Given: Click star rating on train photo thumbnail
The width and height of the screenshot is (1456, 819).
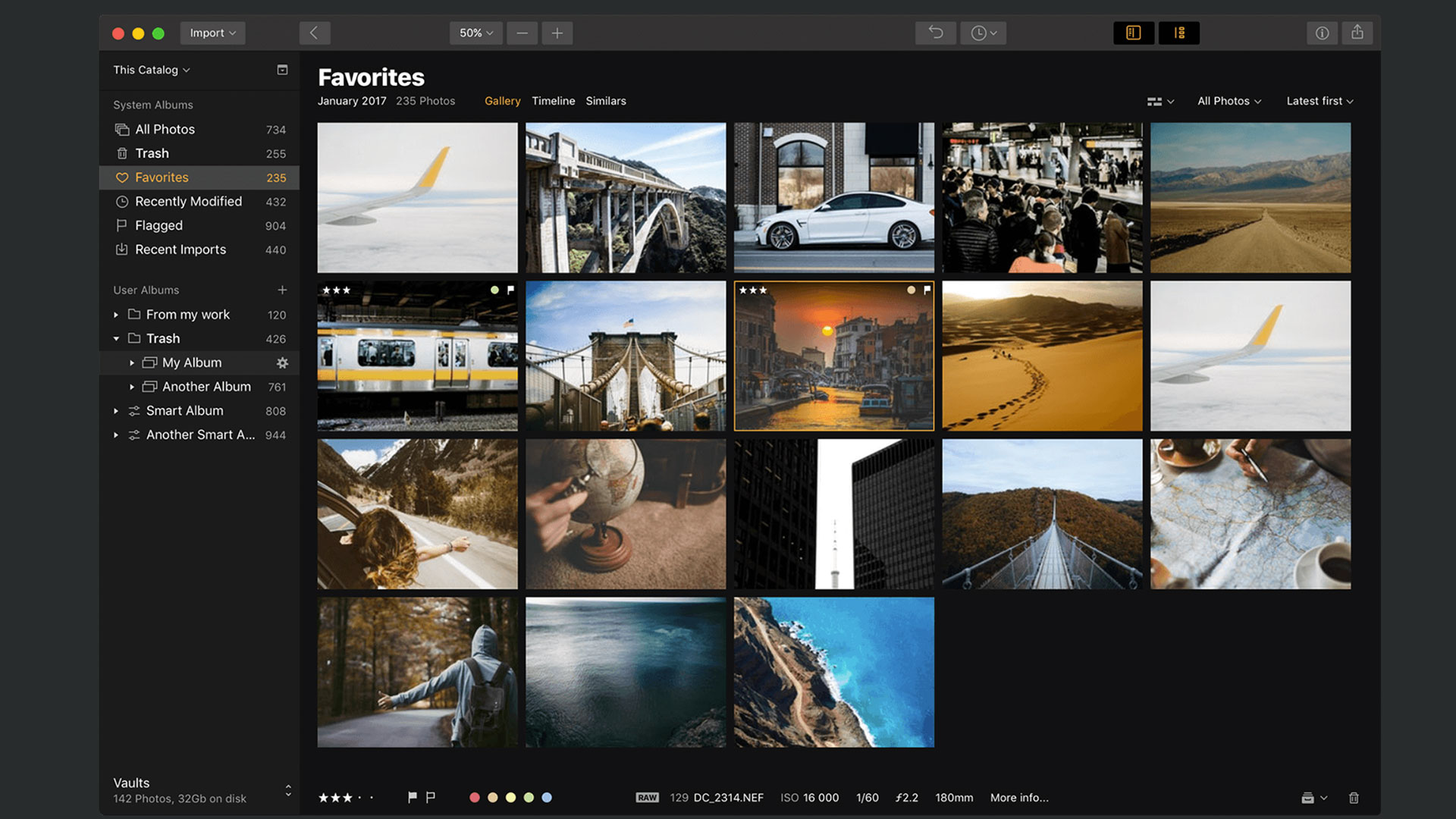Looking at the screenshot, I should (x=336, y=290).
